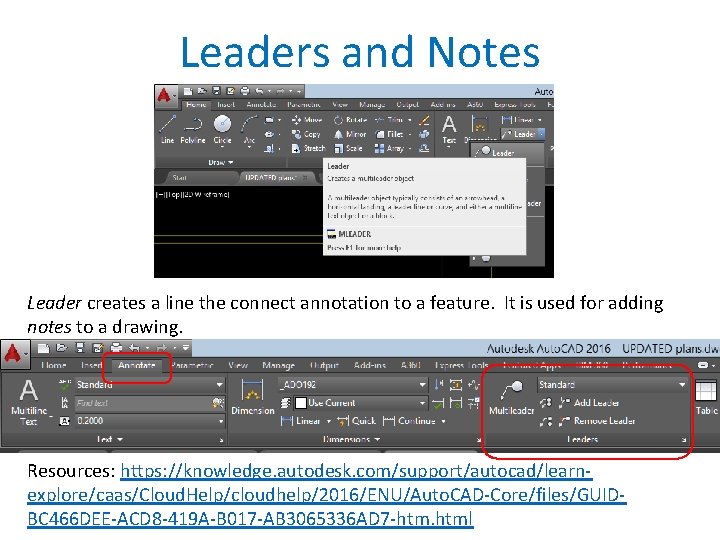
Task: Switch to the highlighted Annotate tab
Action: click(137, 366)
